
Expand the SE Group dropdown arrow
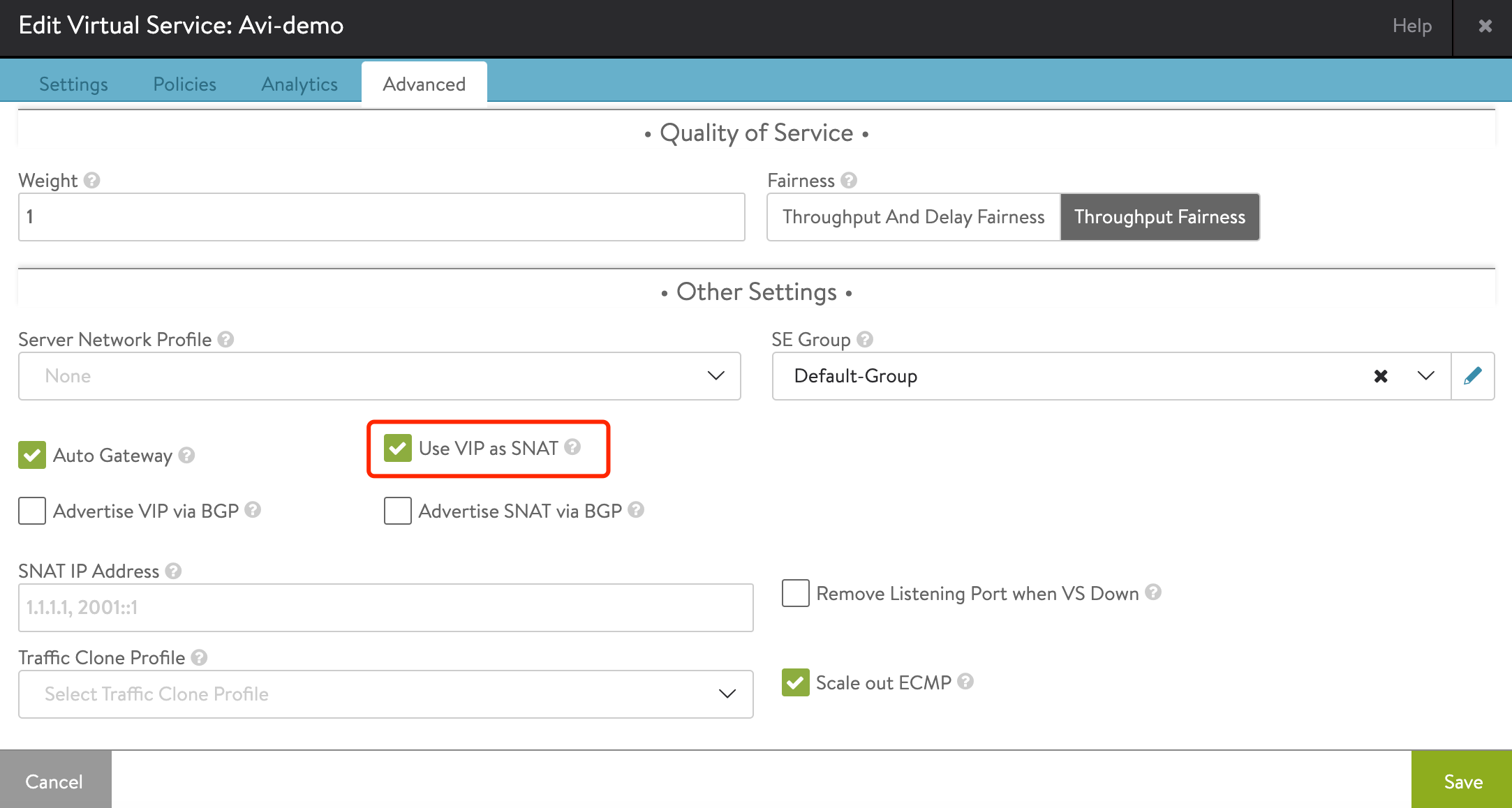(x=1426, y=376)
